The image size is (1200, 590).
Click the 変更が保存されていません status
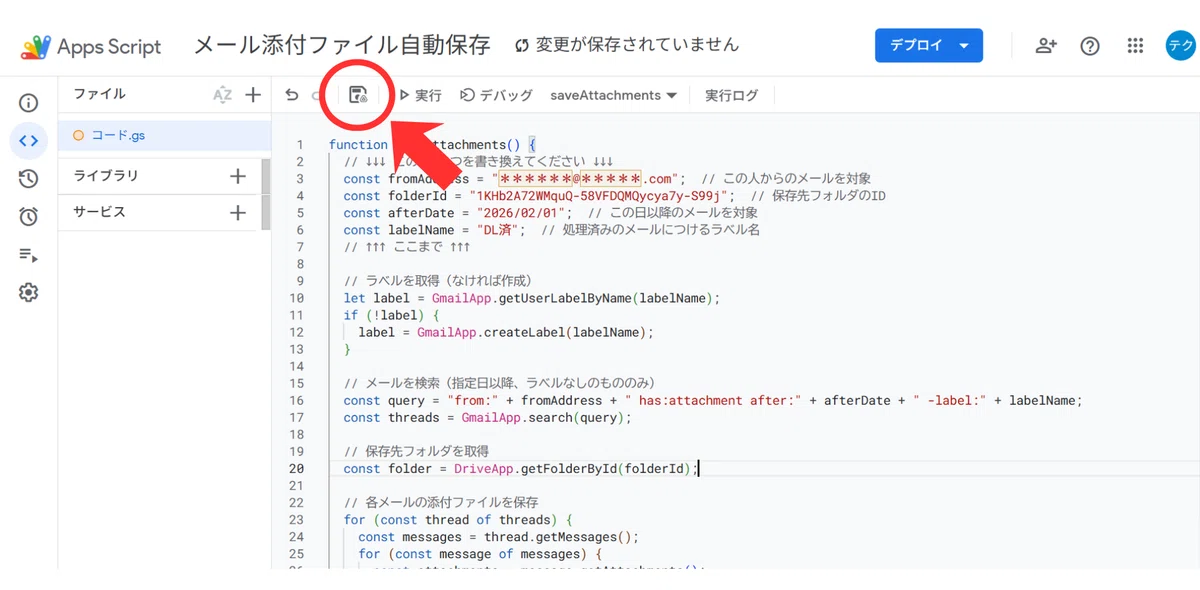[x=626, y=45]
